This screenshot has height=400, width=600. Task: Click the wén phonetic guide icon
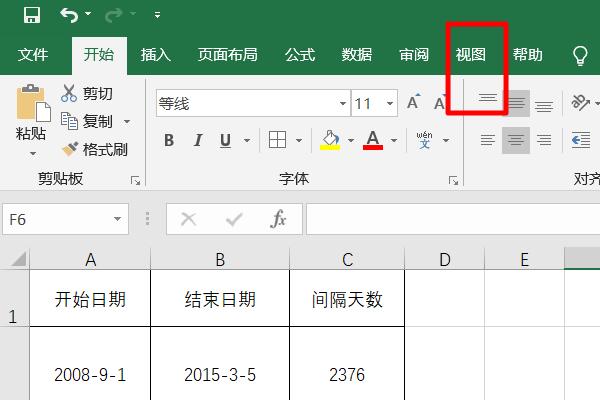[x=424, y=140]
